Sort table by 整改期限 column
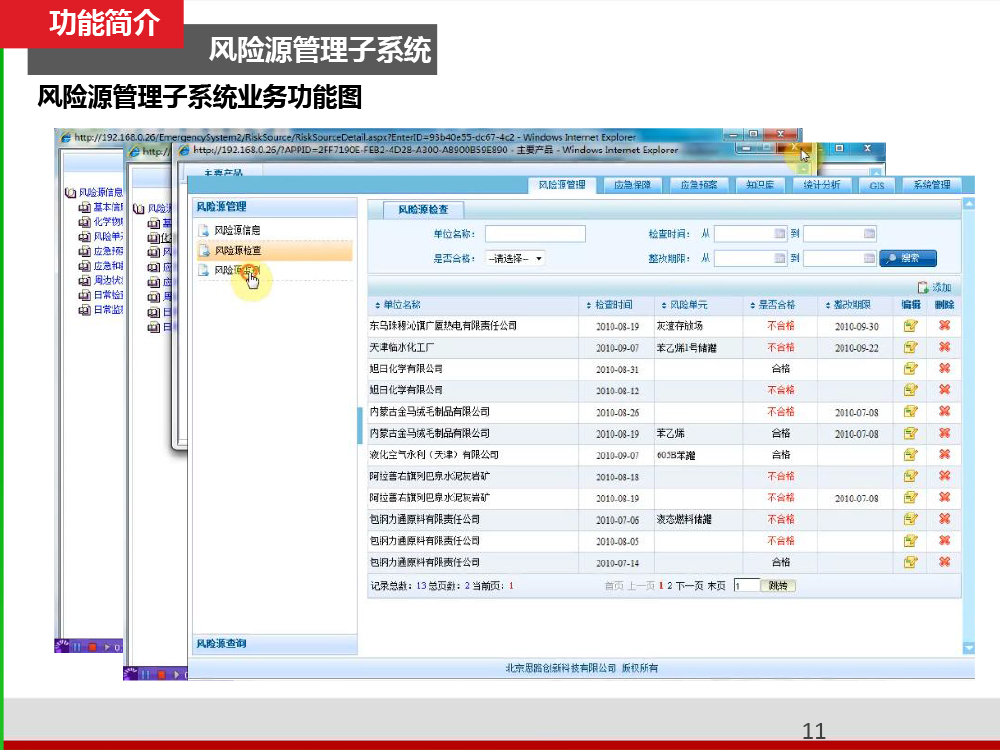Viewport: 1000px width, 750px height. tap(850, 305)
